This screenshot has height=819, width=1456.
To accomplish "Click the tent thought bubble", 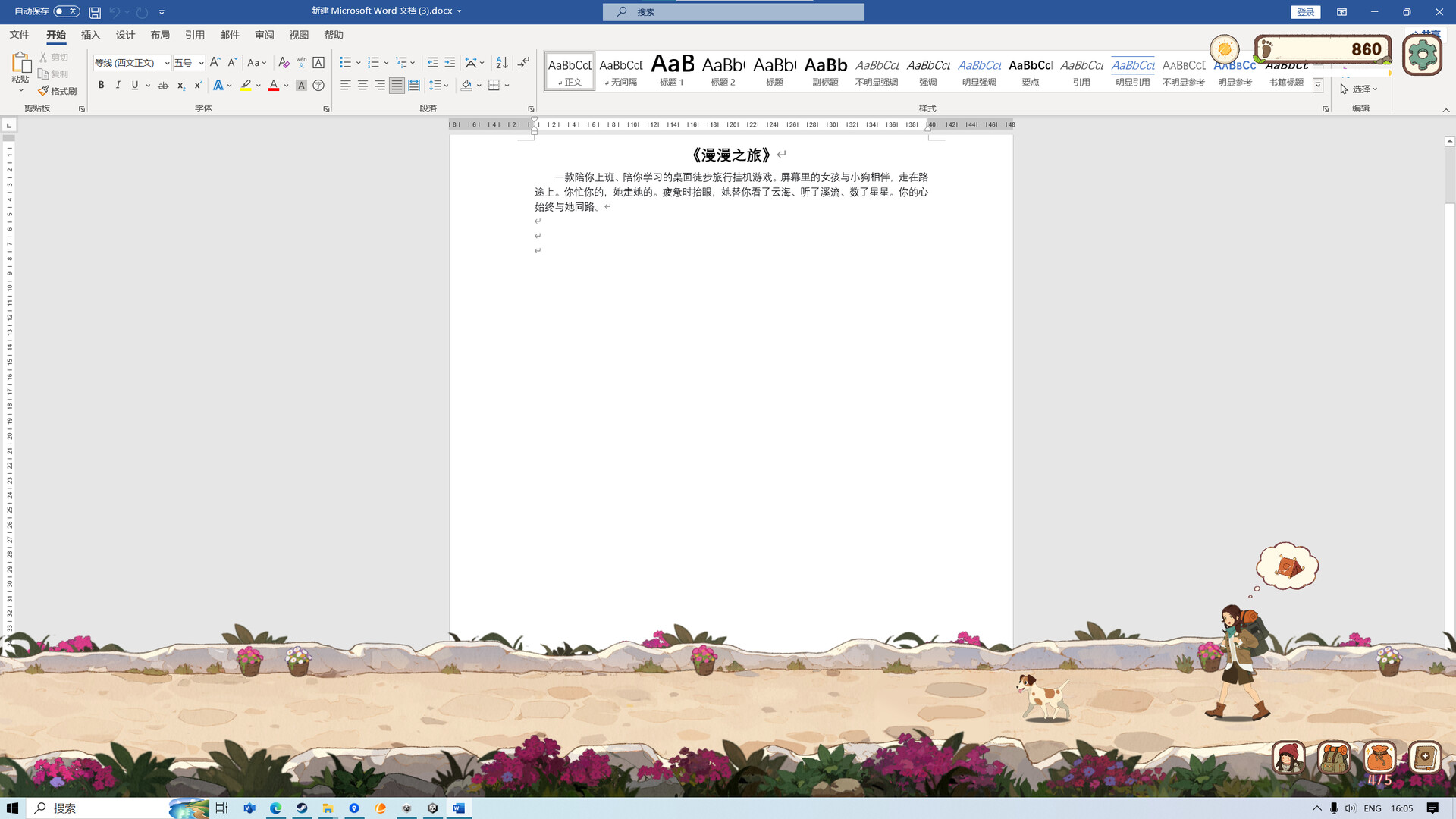I will coord(1288,566).
